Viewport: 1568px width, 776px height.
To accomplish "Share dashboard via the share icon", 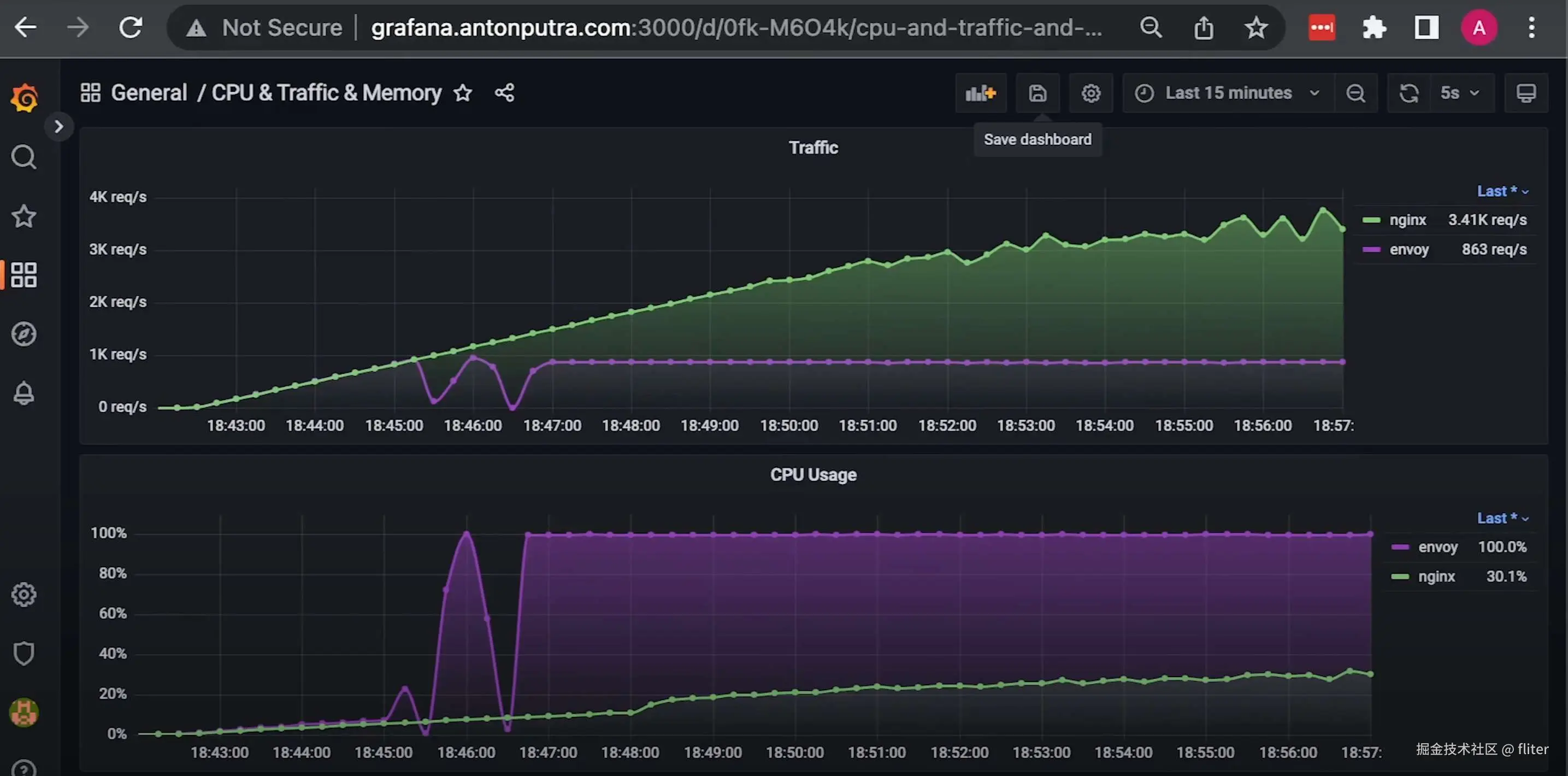I will coord(504,93).
